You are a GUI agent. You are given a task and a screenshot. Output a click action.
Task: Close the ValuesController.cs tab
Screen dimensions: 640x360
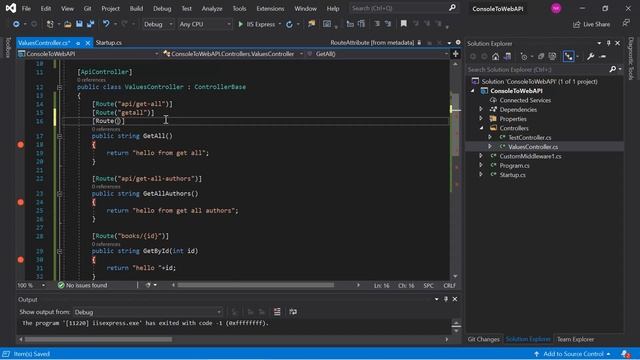(88, 43)
